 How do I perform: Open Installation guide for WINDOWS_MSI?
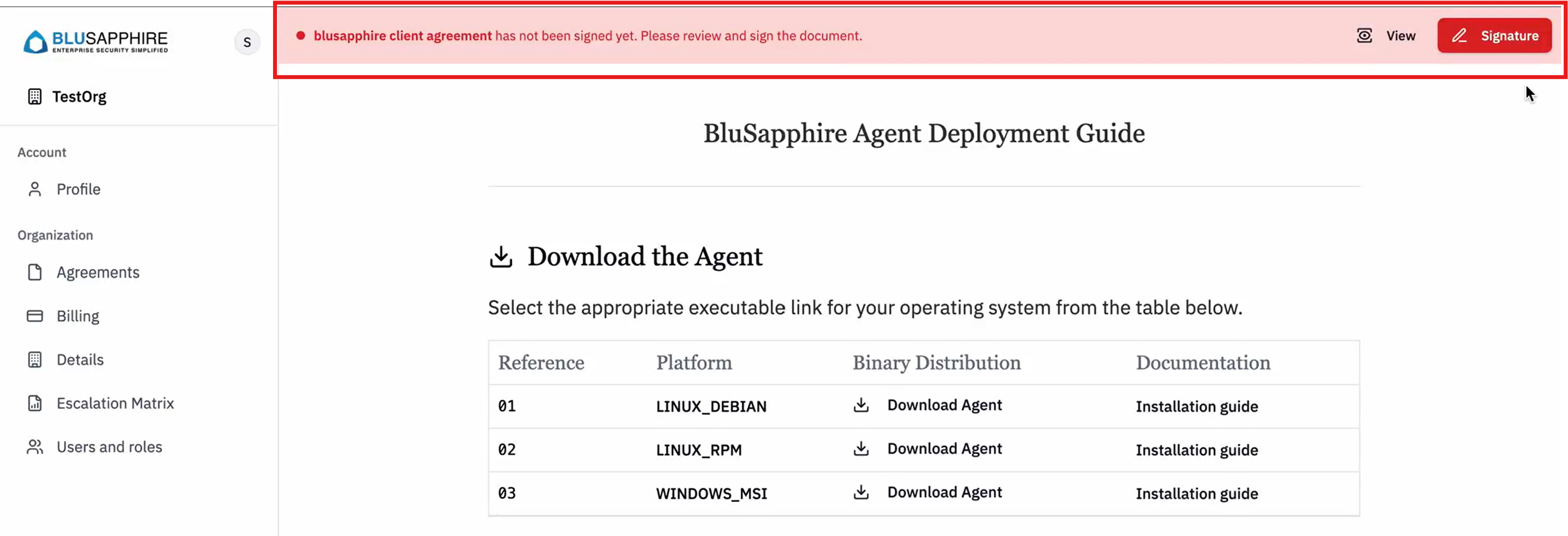point(1196,493)
